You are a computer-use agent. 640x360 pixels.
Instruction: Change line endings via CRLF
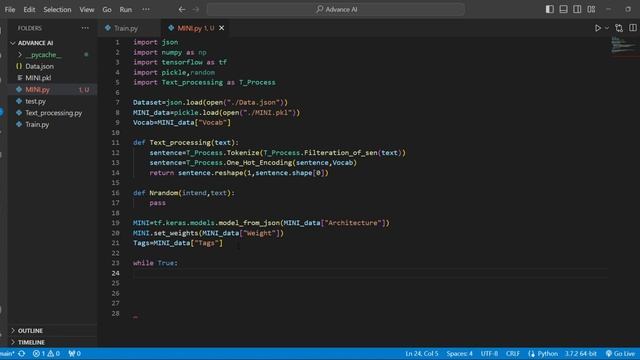coord(513,353)
